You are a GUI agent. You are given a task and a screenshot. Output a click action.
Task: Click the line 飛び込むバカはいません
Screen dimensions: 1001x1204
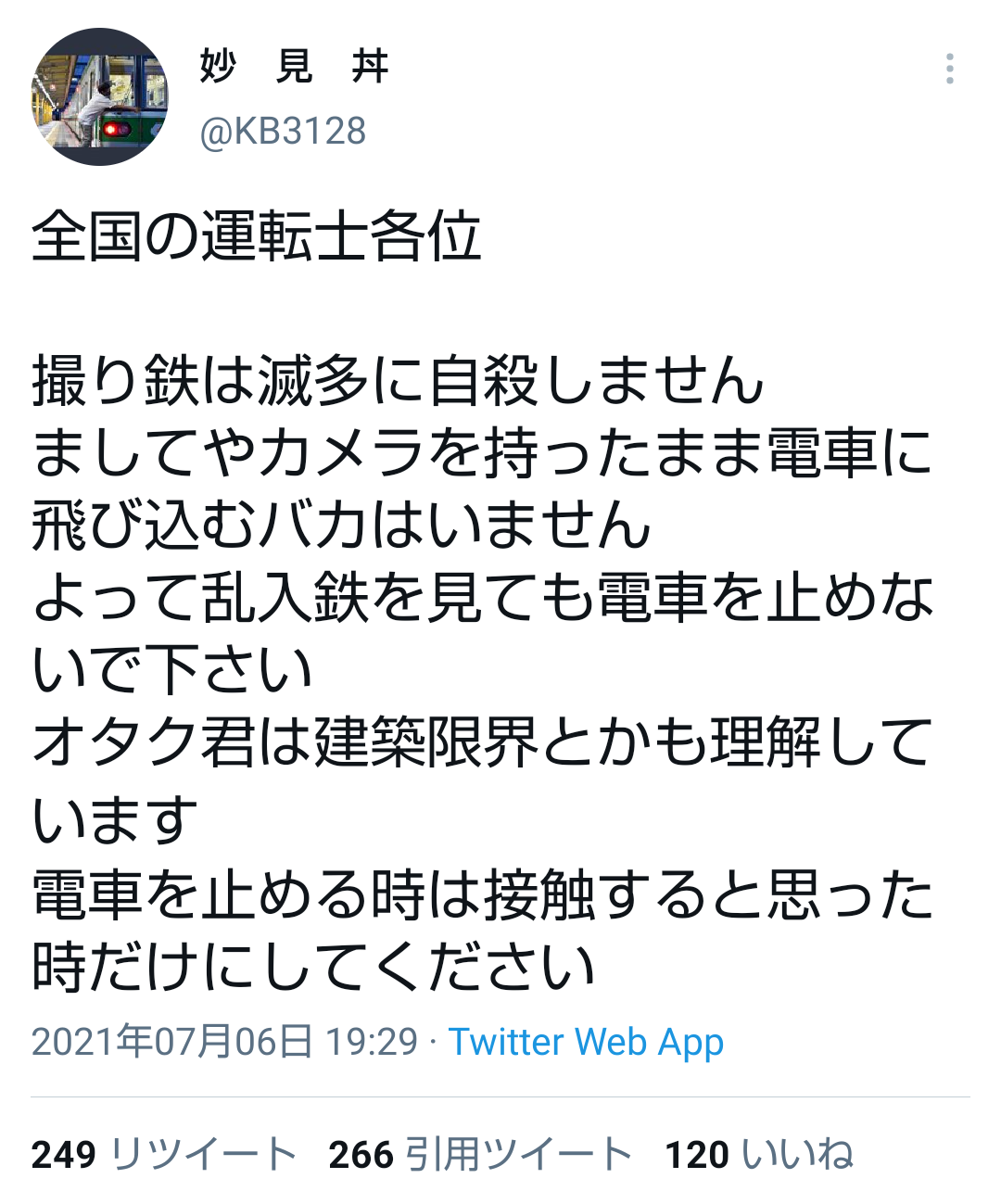pyautogui.click(x=341, y=526)
